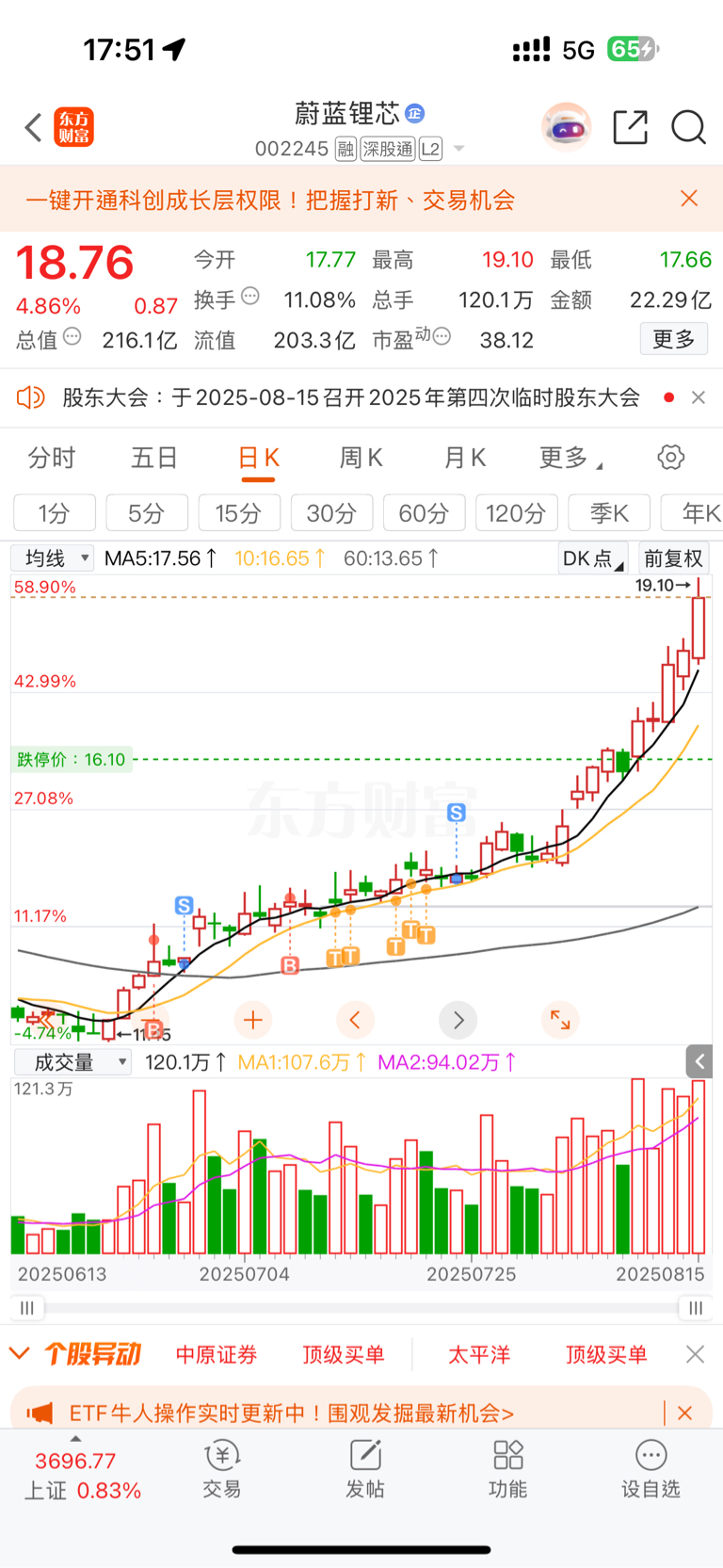
Task: Tap the 换手 info bubble icon
Action: (250, 296)
